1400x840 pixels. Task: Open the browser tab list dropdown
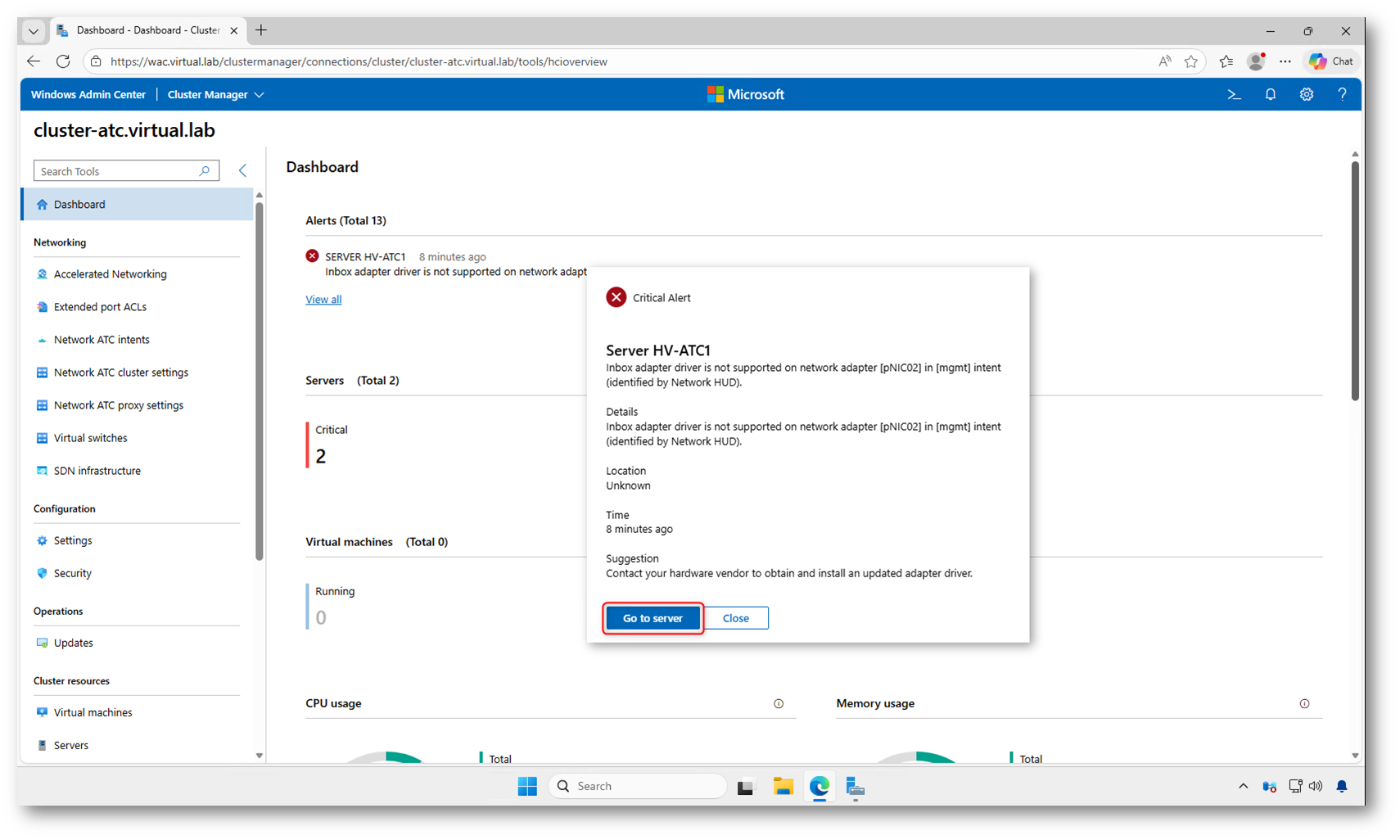pyautogui.click(x=33, y=31)
